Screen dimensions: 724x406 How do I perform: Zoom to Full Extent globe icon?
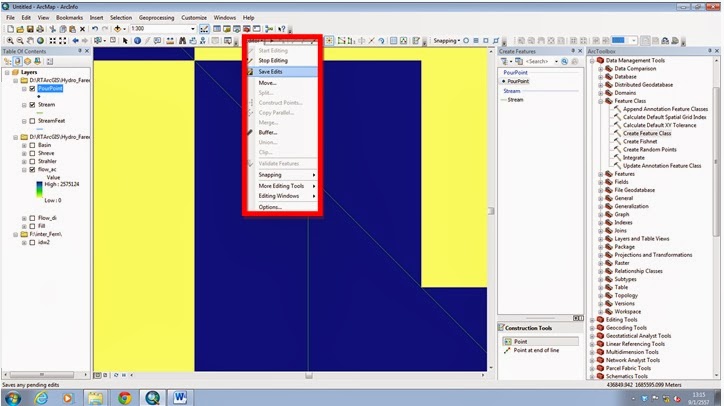click(x=40, y=41)
